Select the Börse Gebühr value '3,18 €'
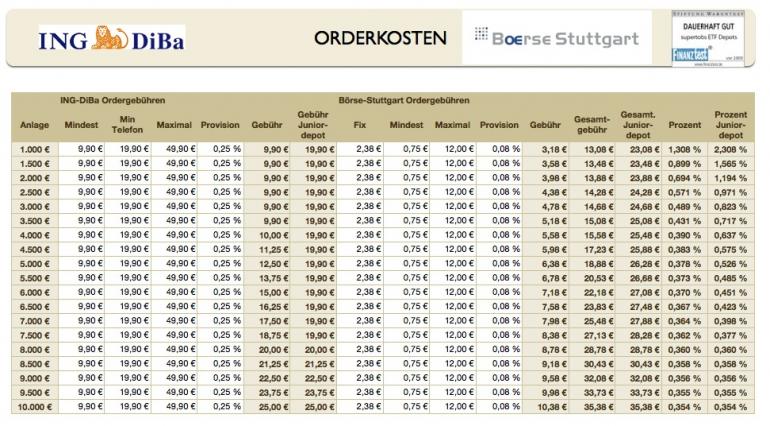This screenshot has height=426, width=770. 554,149
